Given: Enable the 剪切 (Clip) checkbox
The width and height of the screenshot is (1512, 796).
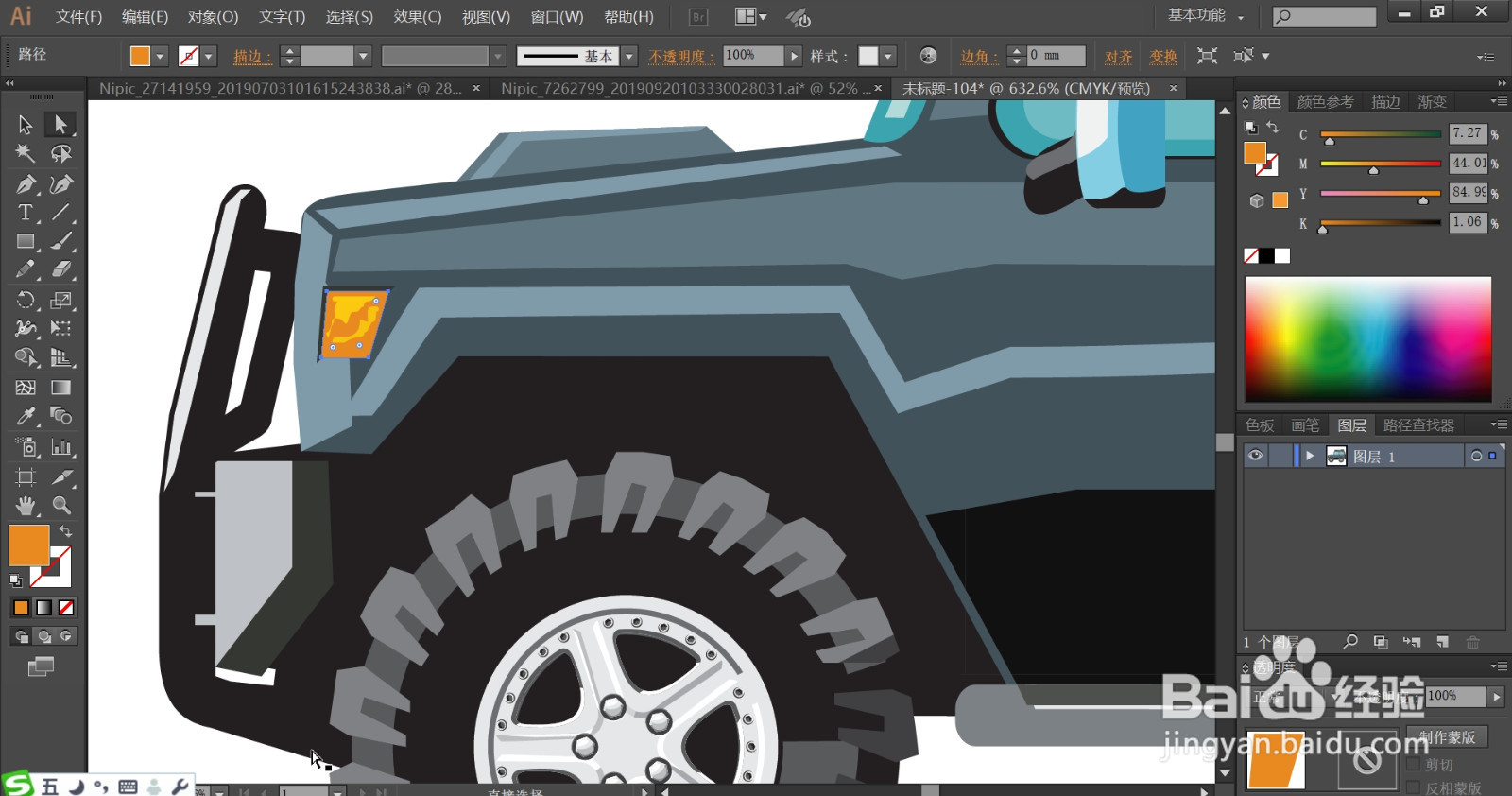Looking at the screenshot, I should 1414,764.
